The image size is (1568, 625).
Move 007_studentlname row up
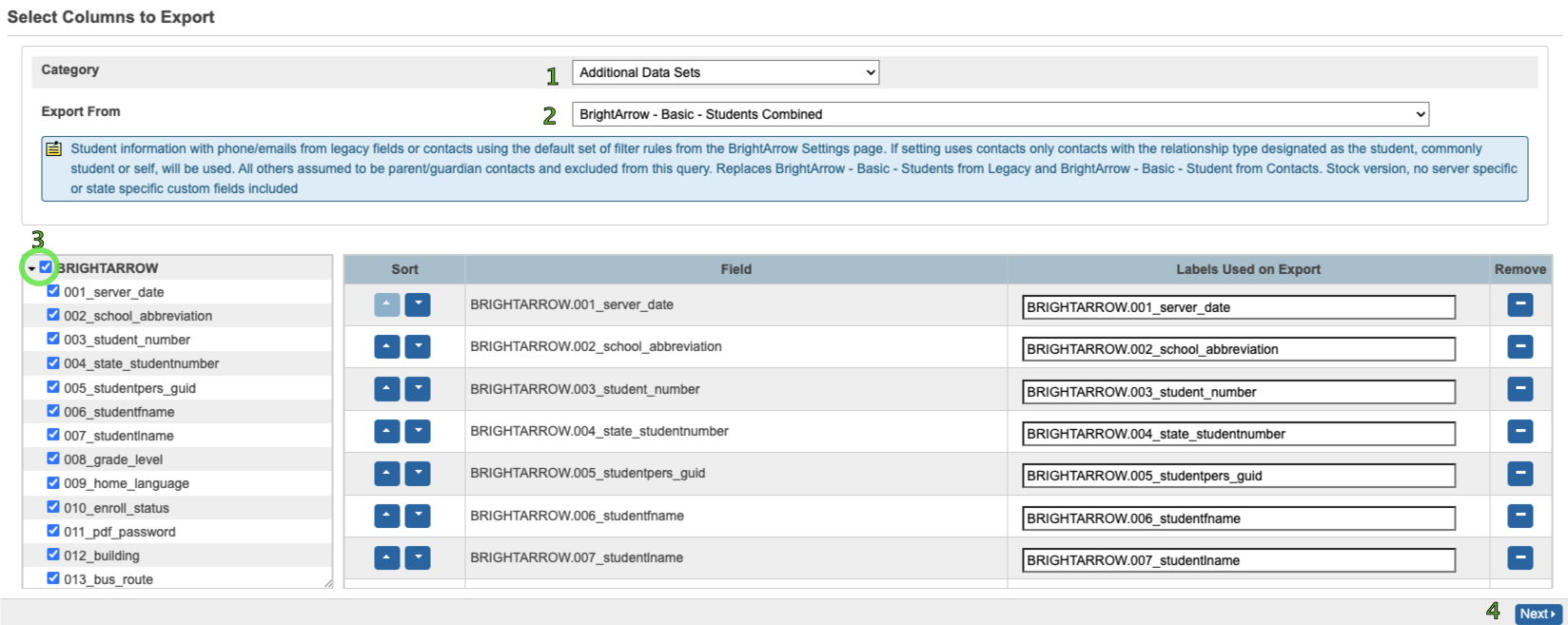coord(387,557)
